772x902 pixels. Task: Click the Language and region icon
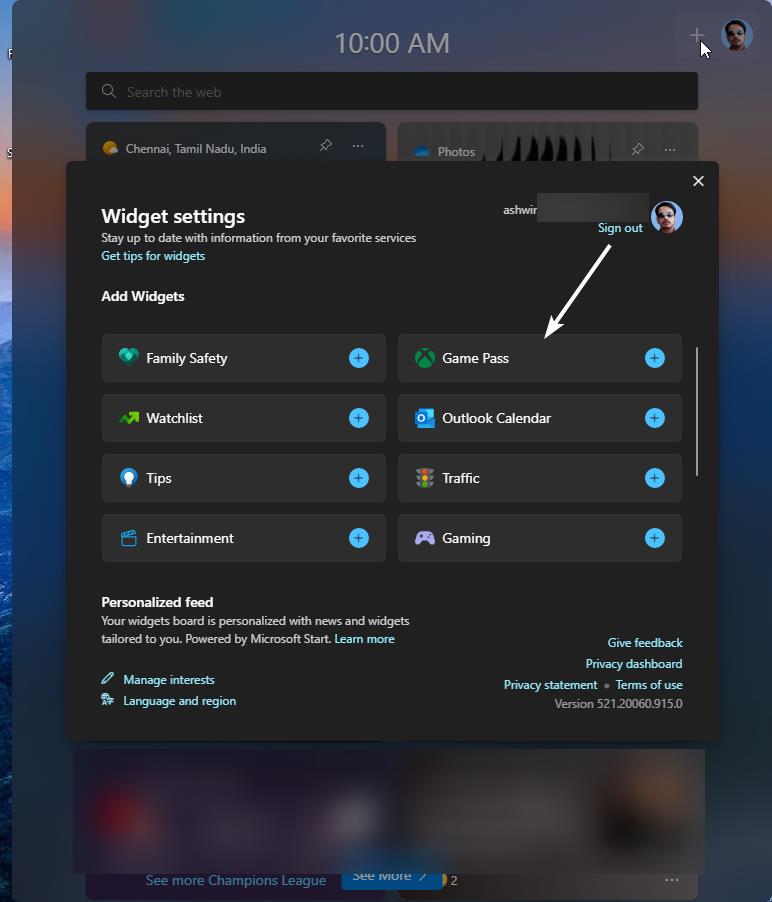point(108,700)
